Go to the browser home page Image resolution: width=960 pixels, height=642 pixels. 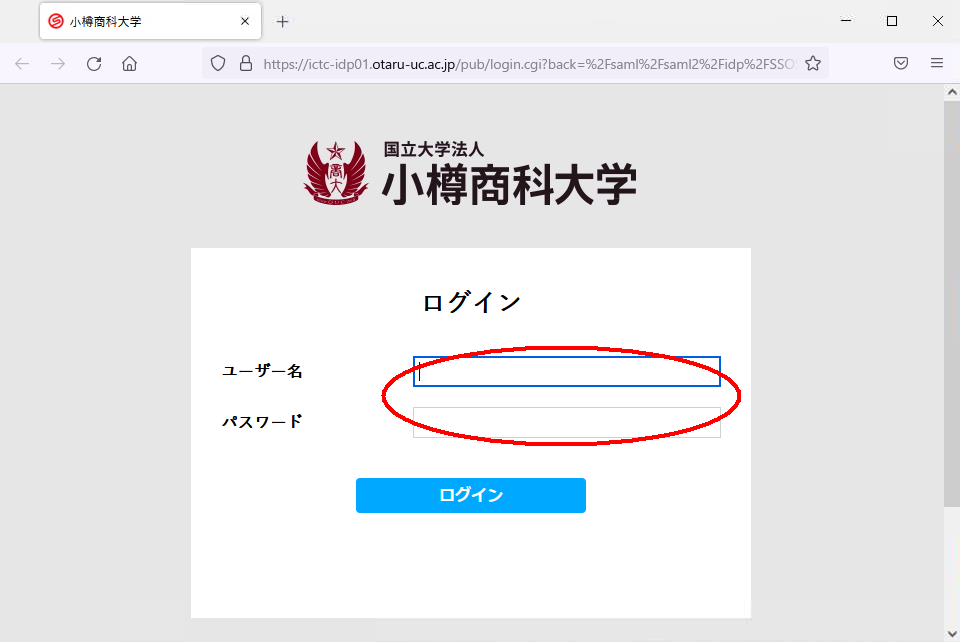pos(129,64)
